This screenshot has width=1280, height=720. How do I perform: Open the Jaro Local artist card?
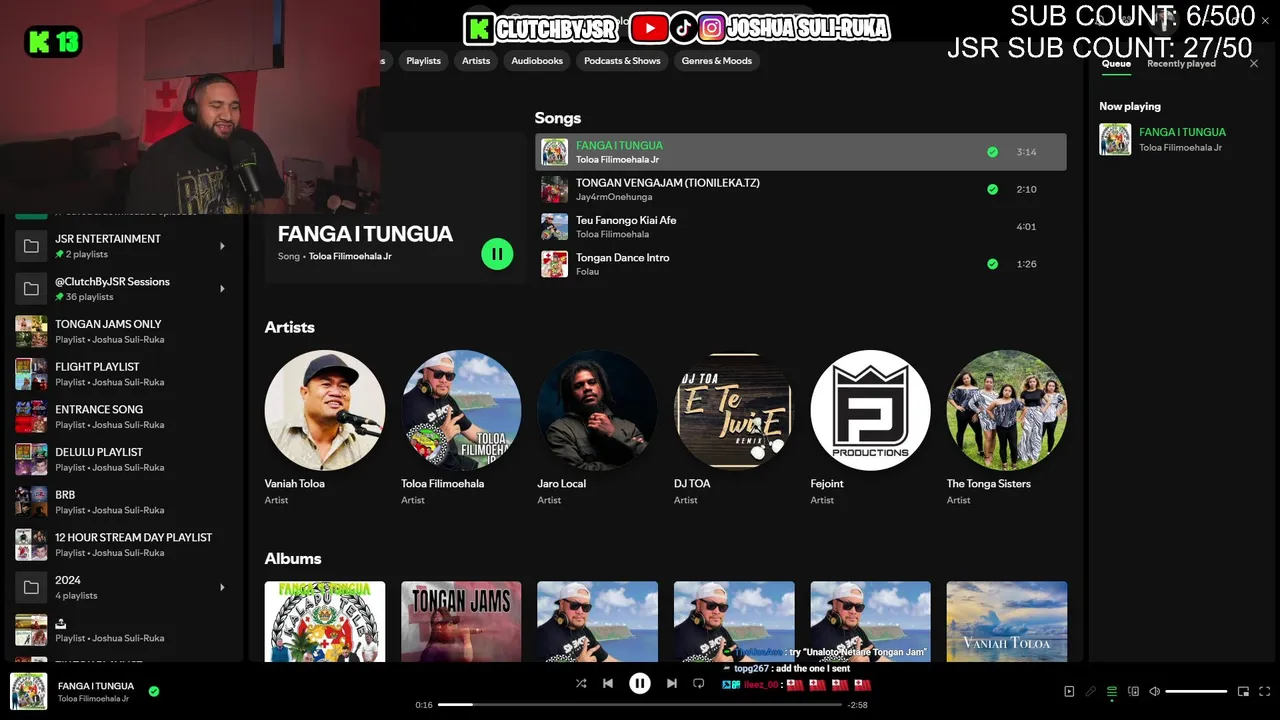coord(597,428)
